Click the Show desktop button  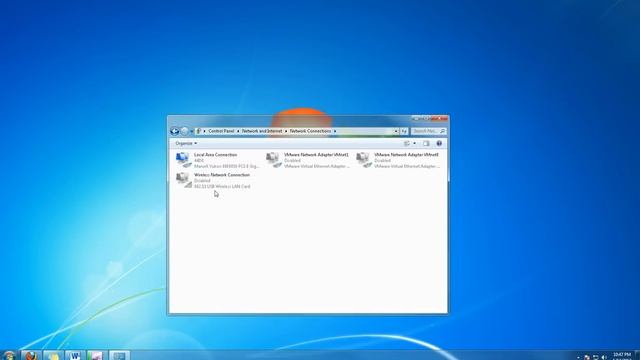637,355
